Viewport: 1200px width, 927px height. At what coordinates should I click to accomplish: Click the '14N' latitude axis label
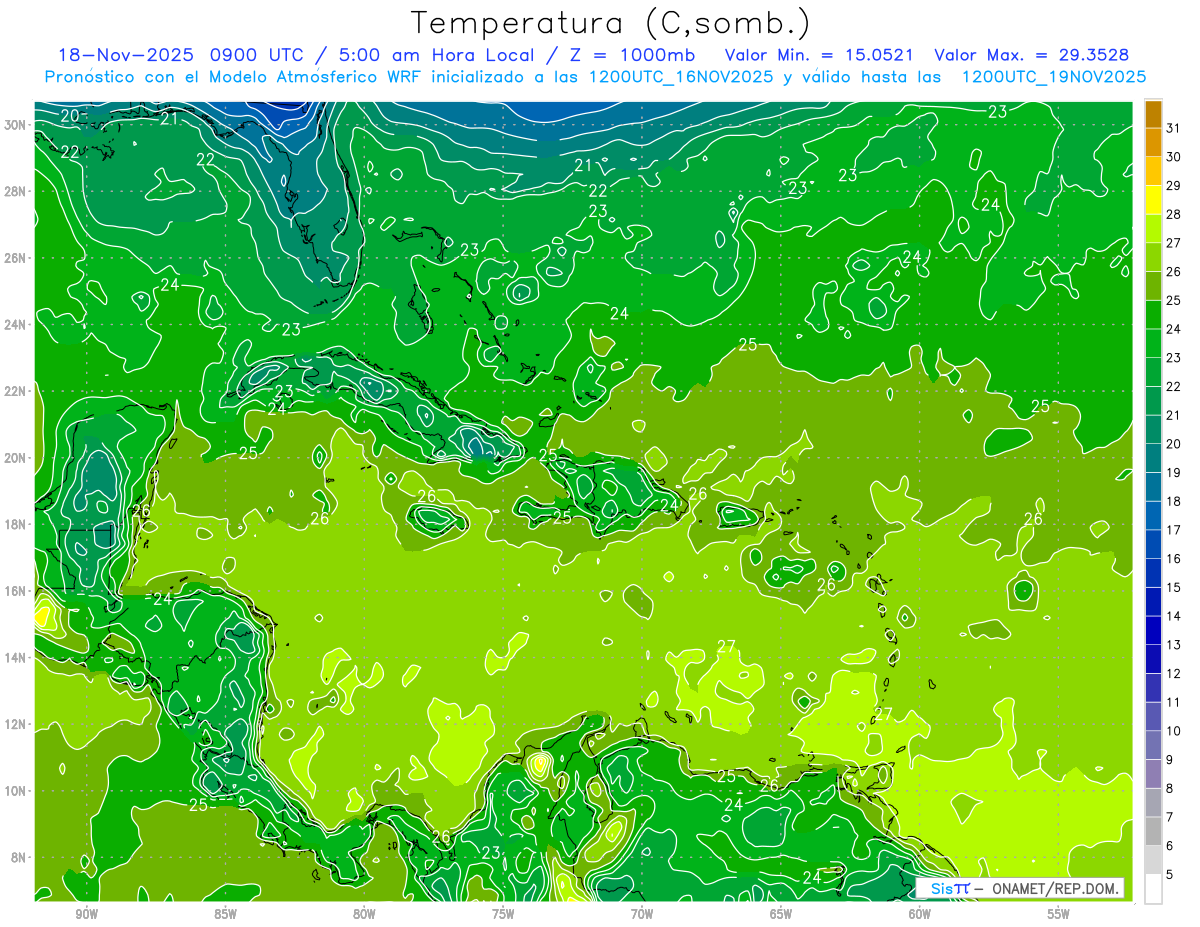(15, 658)
